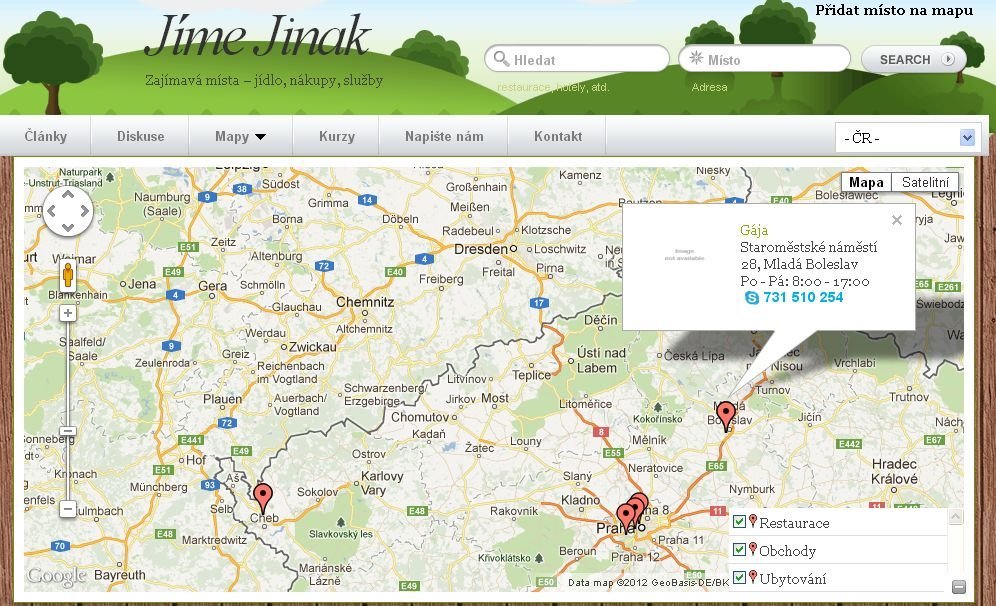
Task: Expand the Mapy menu
Action: [x=240, y=137]
